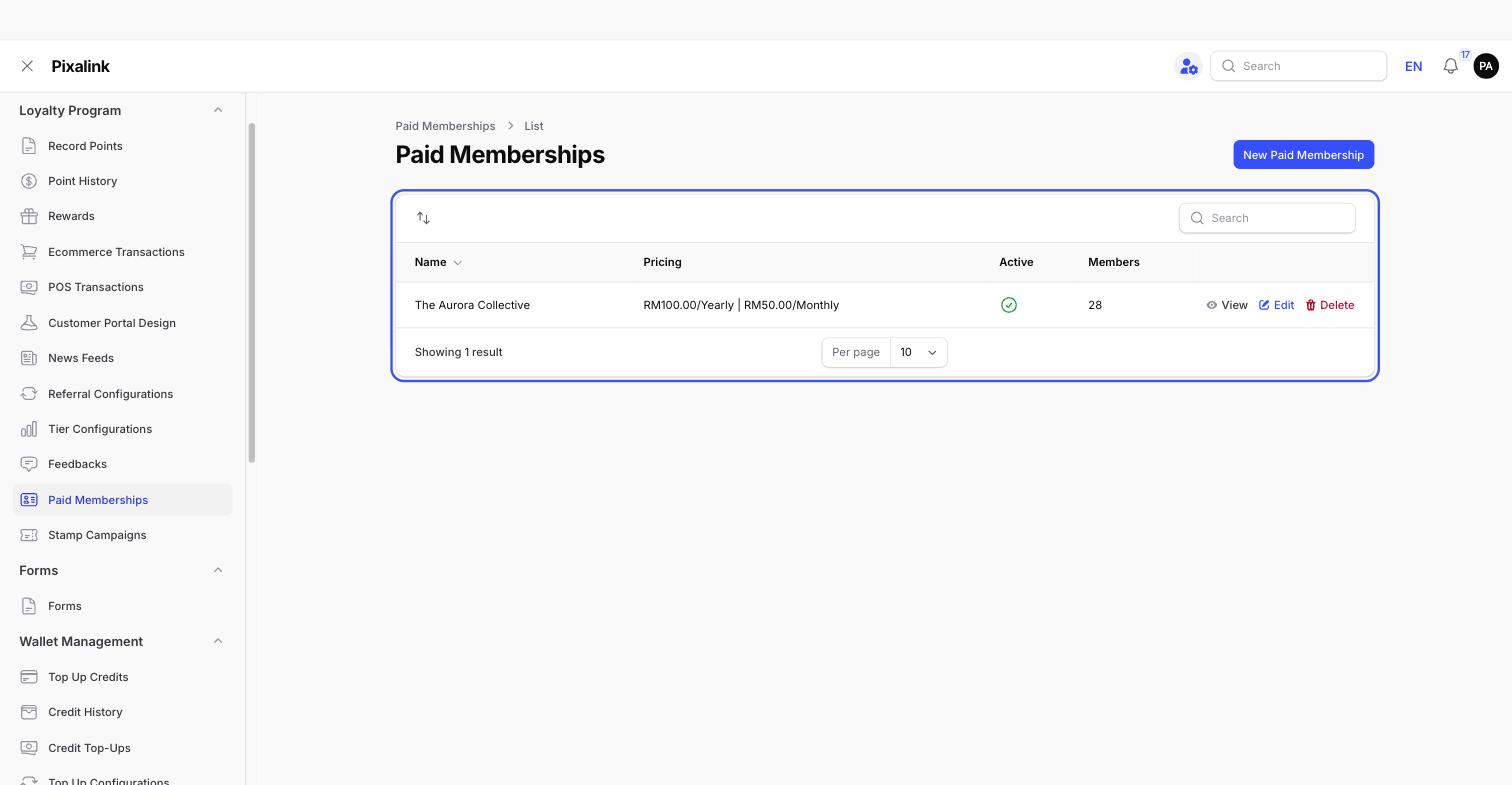The image size is (1512, 785).
Task: Click the News Feeds newspaper icon
Action: coord(29,358)
